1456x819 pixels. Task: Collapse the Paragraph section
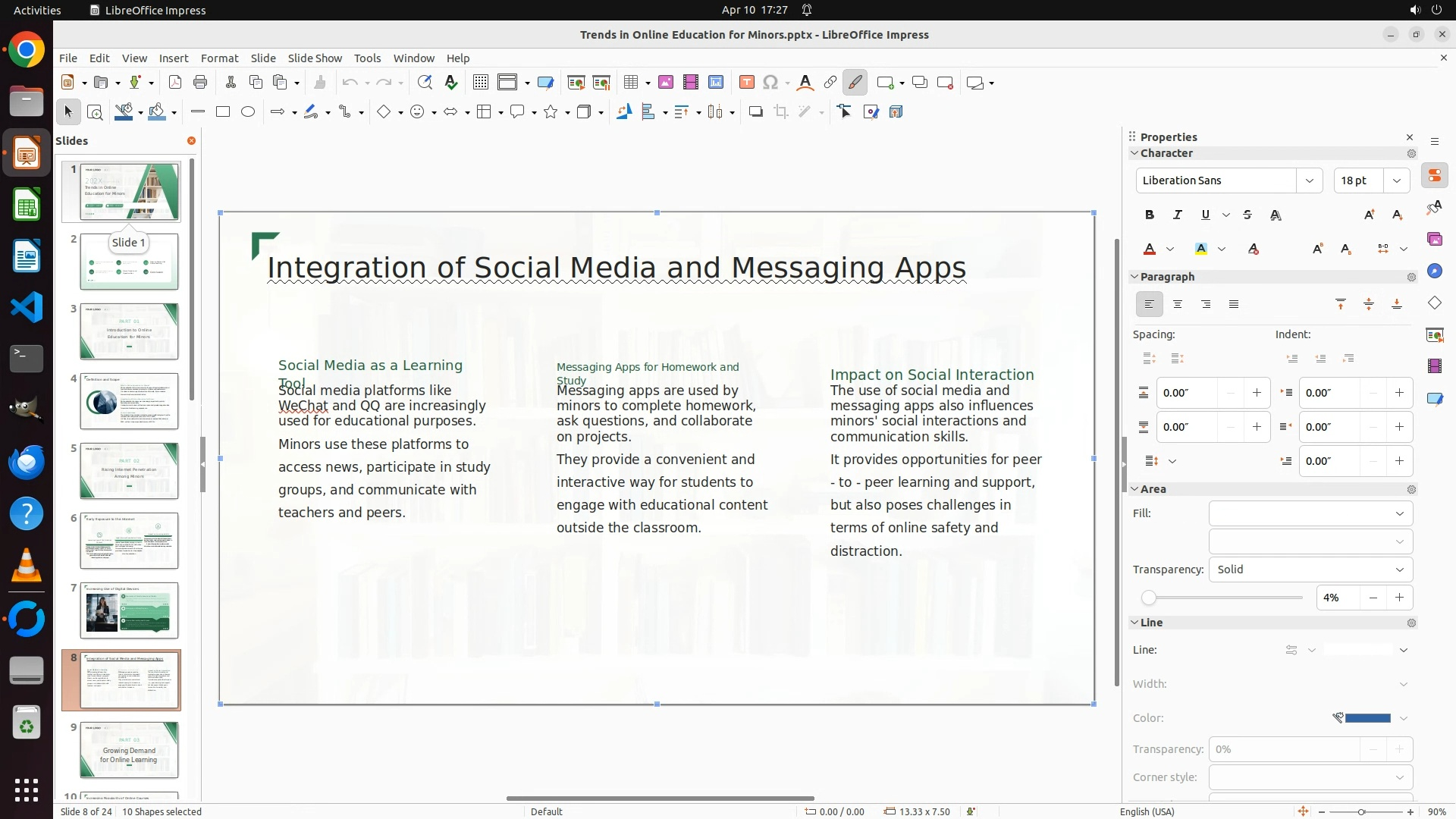1135,277
